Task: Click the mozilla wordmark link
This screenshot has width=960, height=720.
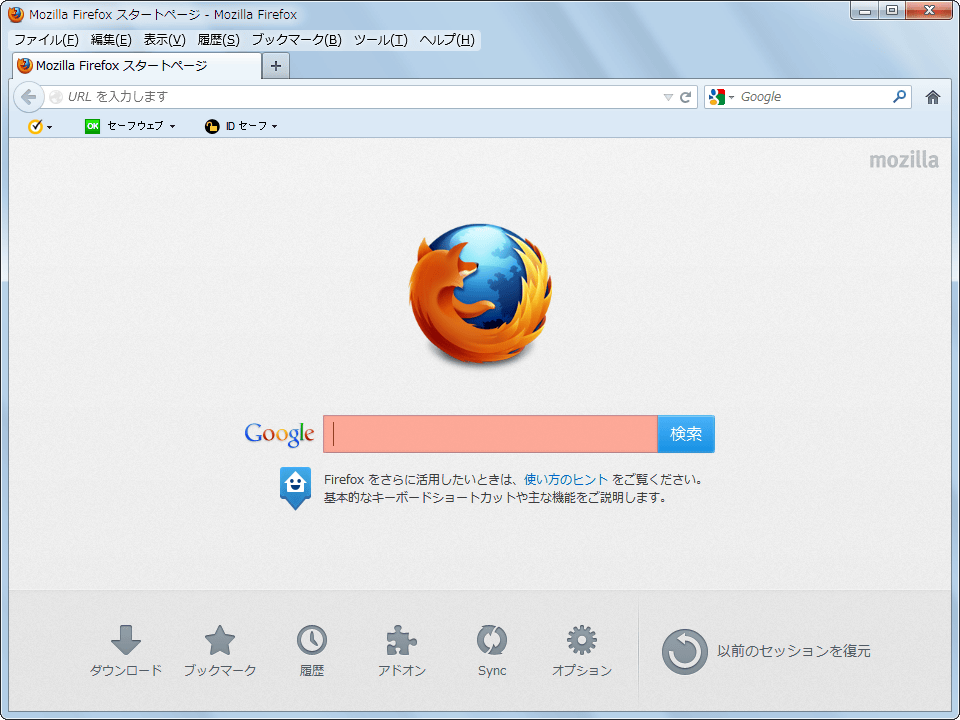Action: click(904, 160)
